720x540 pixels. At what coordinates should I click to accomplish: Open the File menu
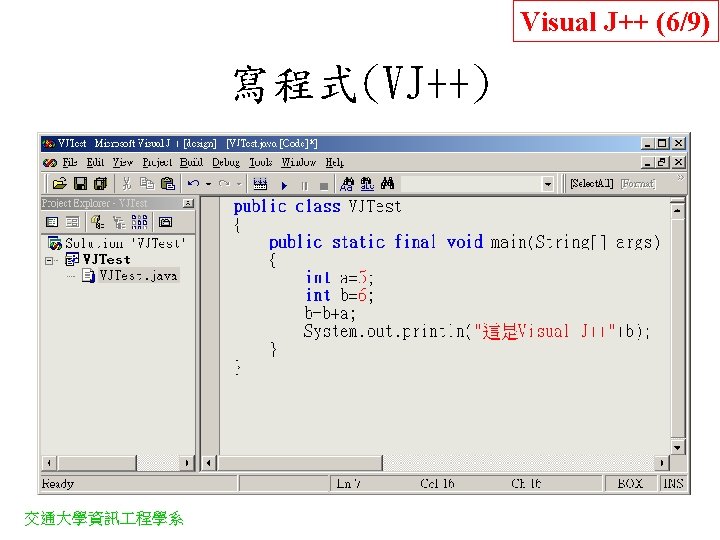coord(70,163)
